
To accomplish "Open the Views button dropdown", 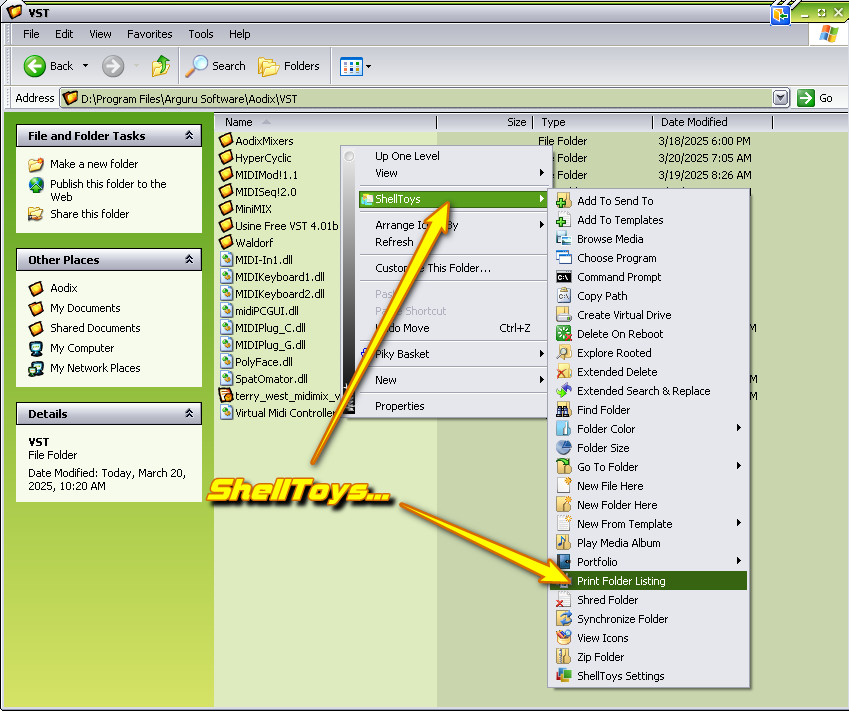I will click(369, 67).
